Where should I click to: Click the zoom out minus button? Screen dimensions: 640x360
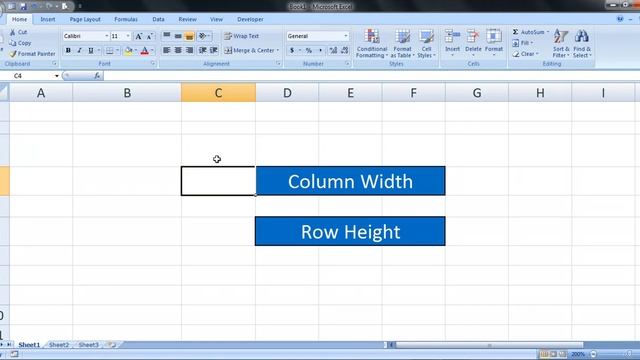click(593, 354)
